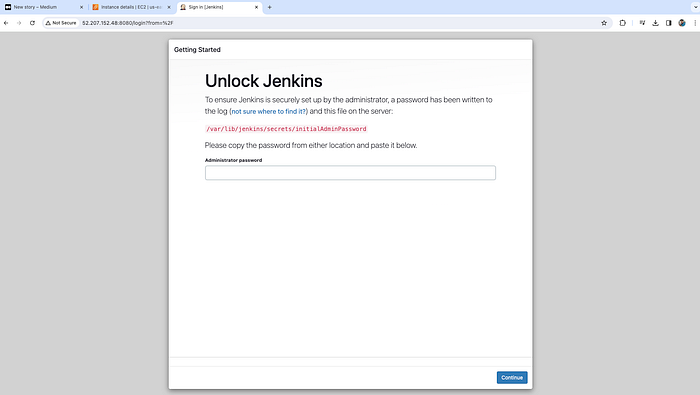Screen dimensions: 700x395
Task: Bookmark this page with the star icon
Action: (x=604, y=23)
